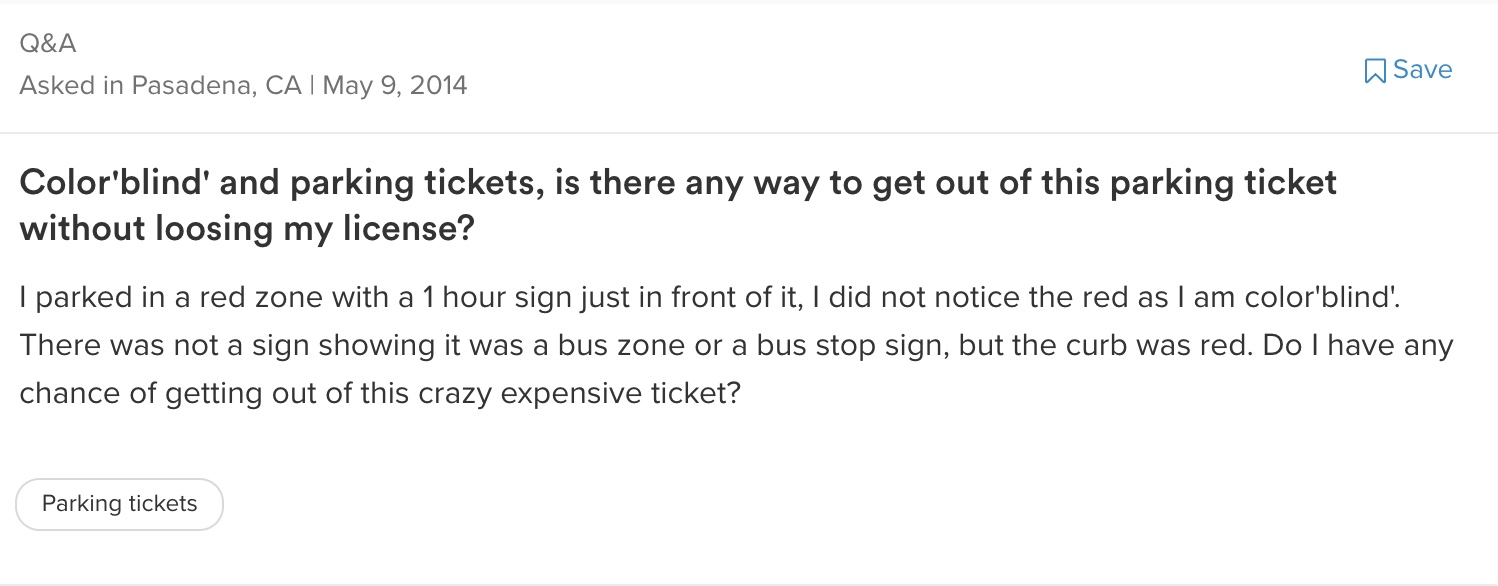Click the Q&A section label

click(48, 43)
